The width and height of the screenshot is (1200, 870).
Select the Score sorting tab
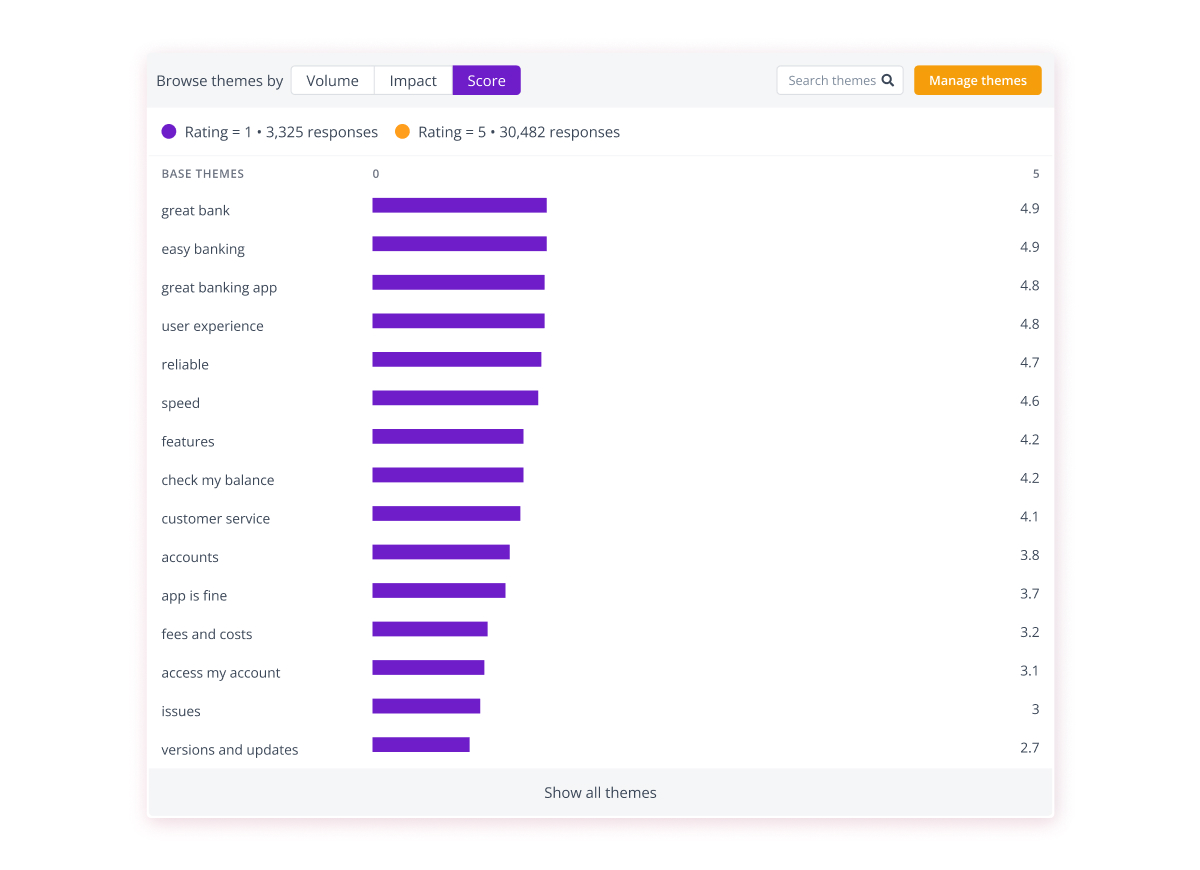coord(486,80)
